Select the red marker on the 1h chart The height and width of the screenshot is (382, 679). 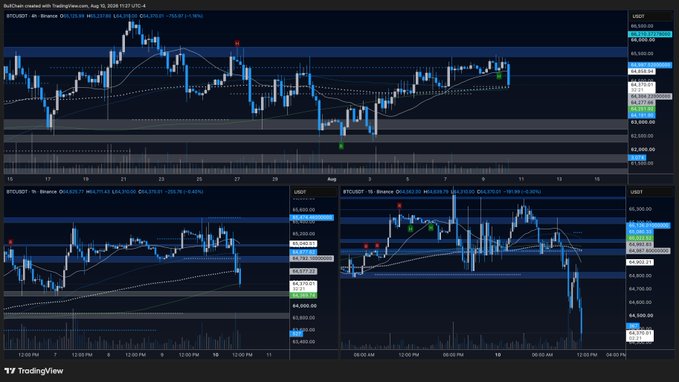click(x=10, y=243)
